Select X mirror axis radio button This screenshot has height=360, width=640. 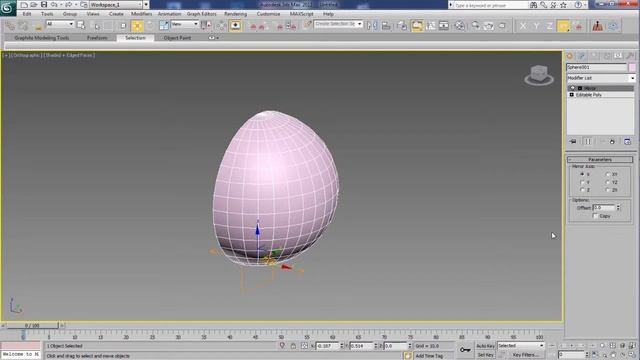point(582,174)
